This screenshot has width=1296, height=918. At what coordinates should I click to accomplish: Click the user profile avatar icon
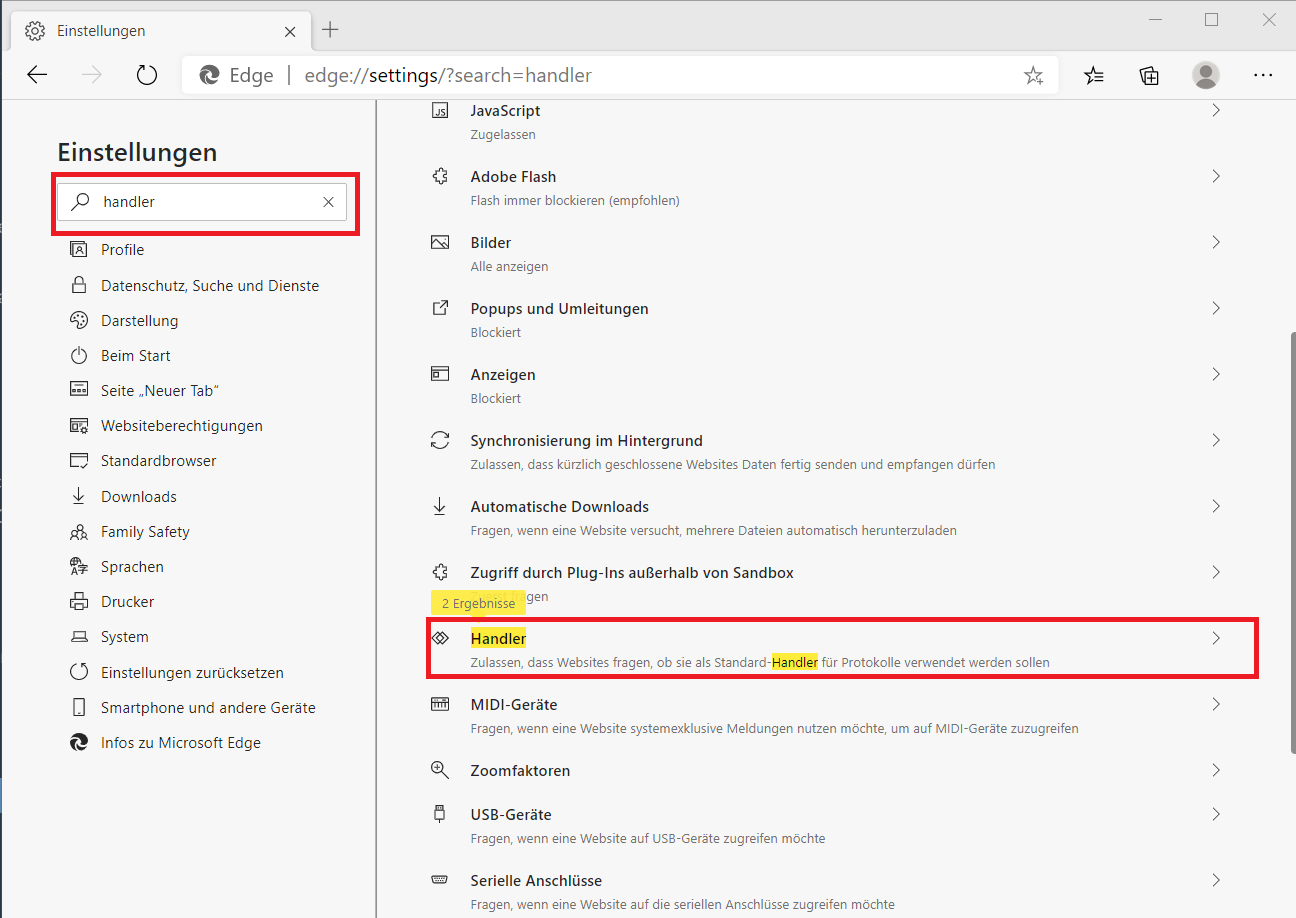click(1206, 75)
